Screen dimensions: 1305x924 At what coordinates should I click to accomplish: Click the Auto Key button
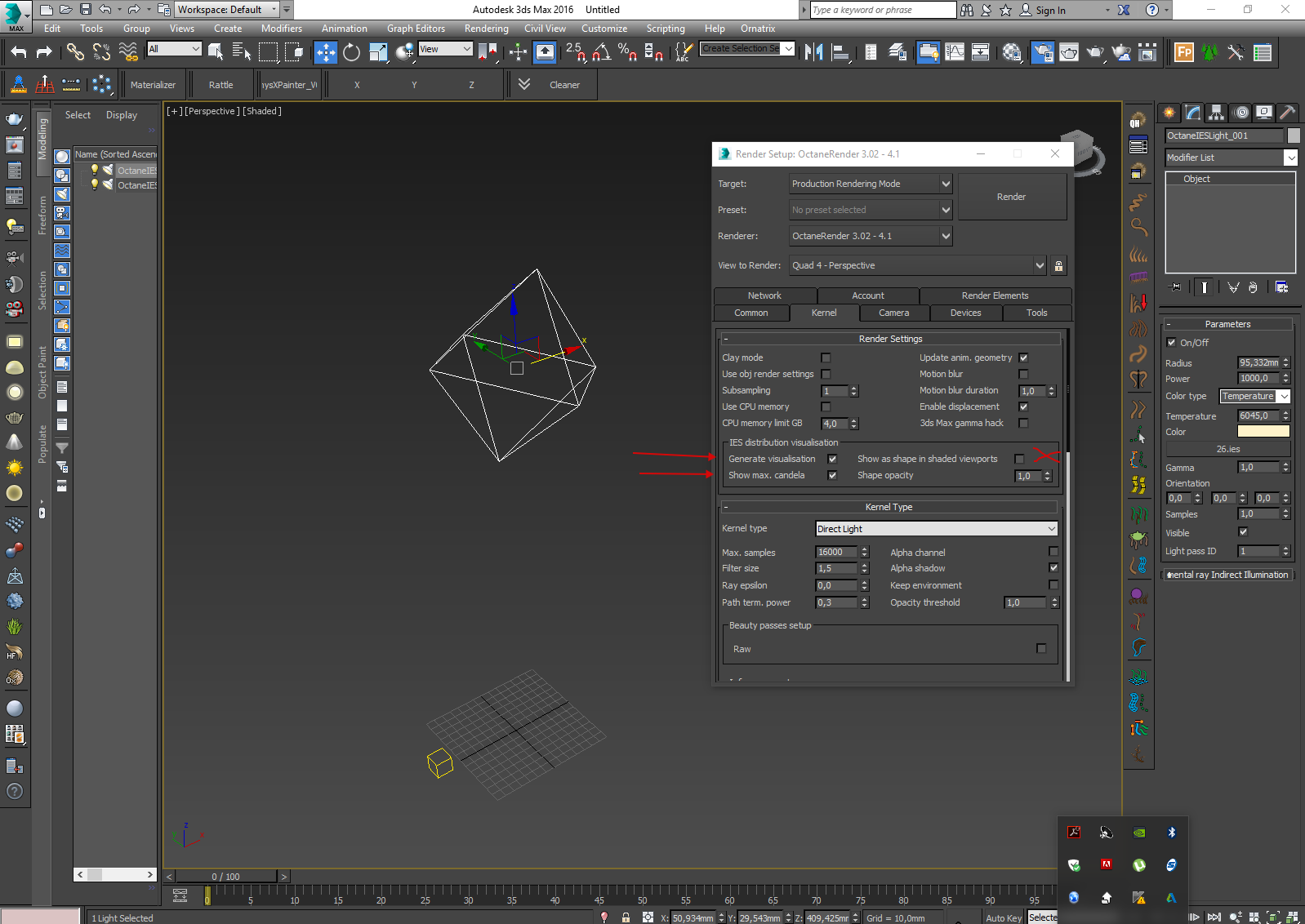point(1004,917)
